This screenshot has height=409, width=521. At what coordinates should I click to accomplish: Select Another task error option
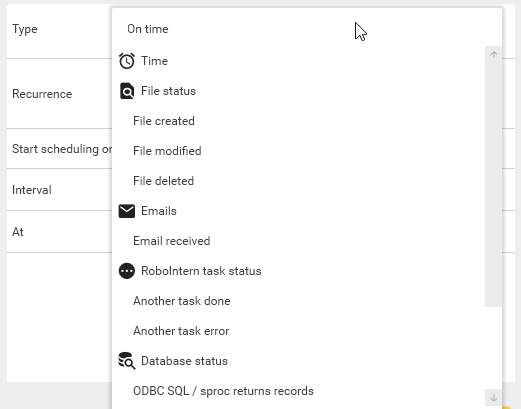pyautogui.click(x=181, y=331)
